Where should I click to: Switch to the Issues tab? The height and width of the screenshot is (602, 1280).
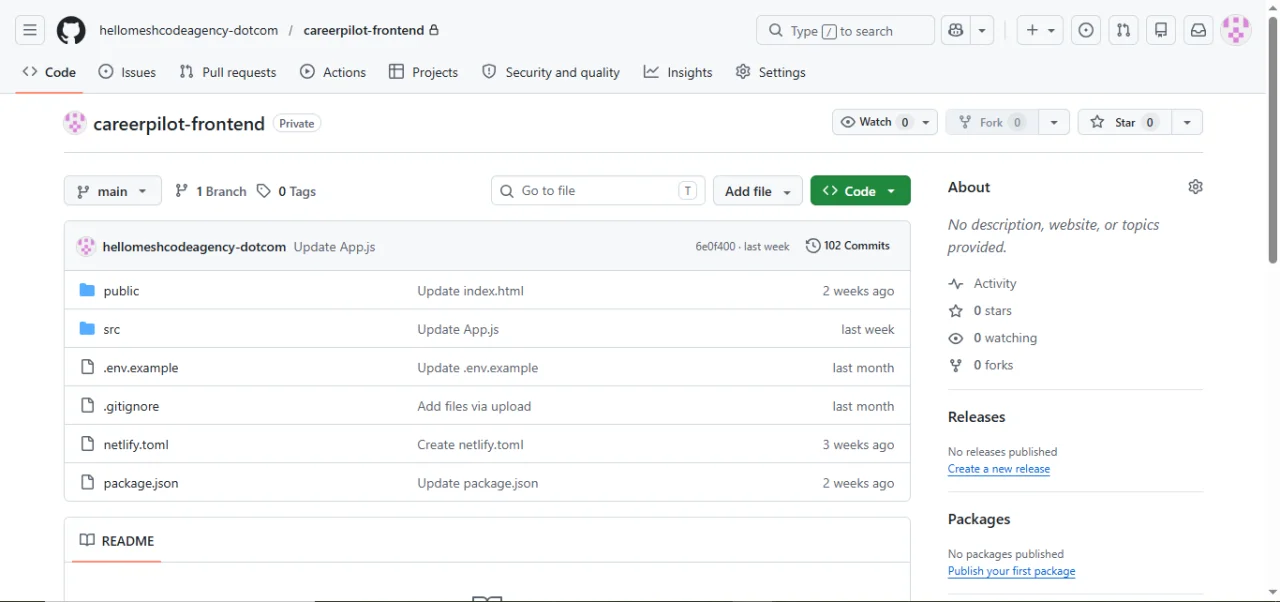127,72
